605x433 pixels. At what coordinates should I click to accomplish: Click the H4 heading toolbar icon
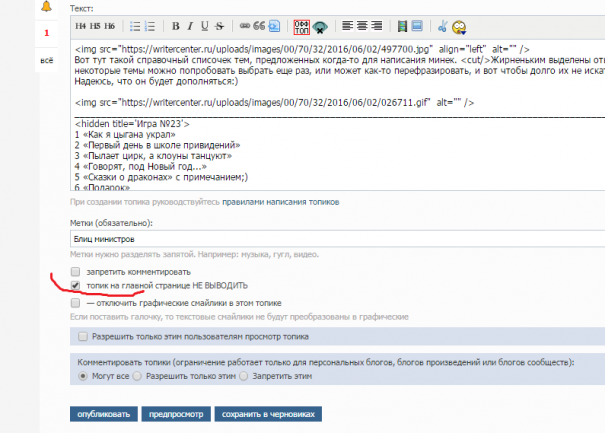(81, 26)
